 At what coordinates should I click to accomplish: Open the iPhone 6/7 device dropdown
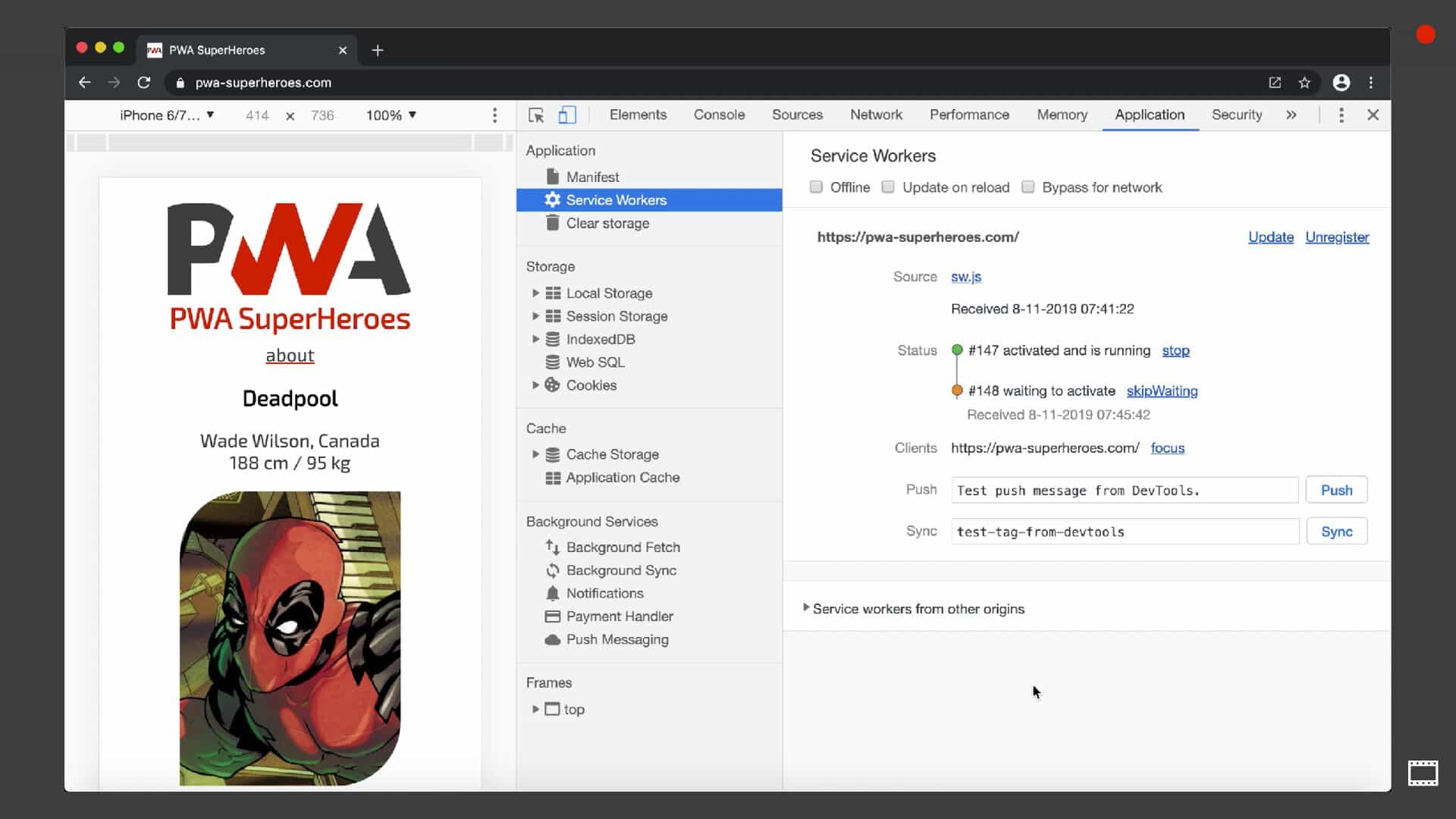[167, 115]
